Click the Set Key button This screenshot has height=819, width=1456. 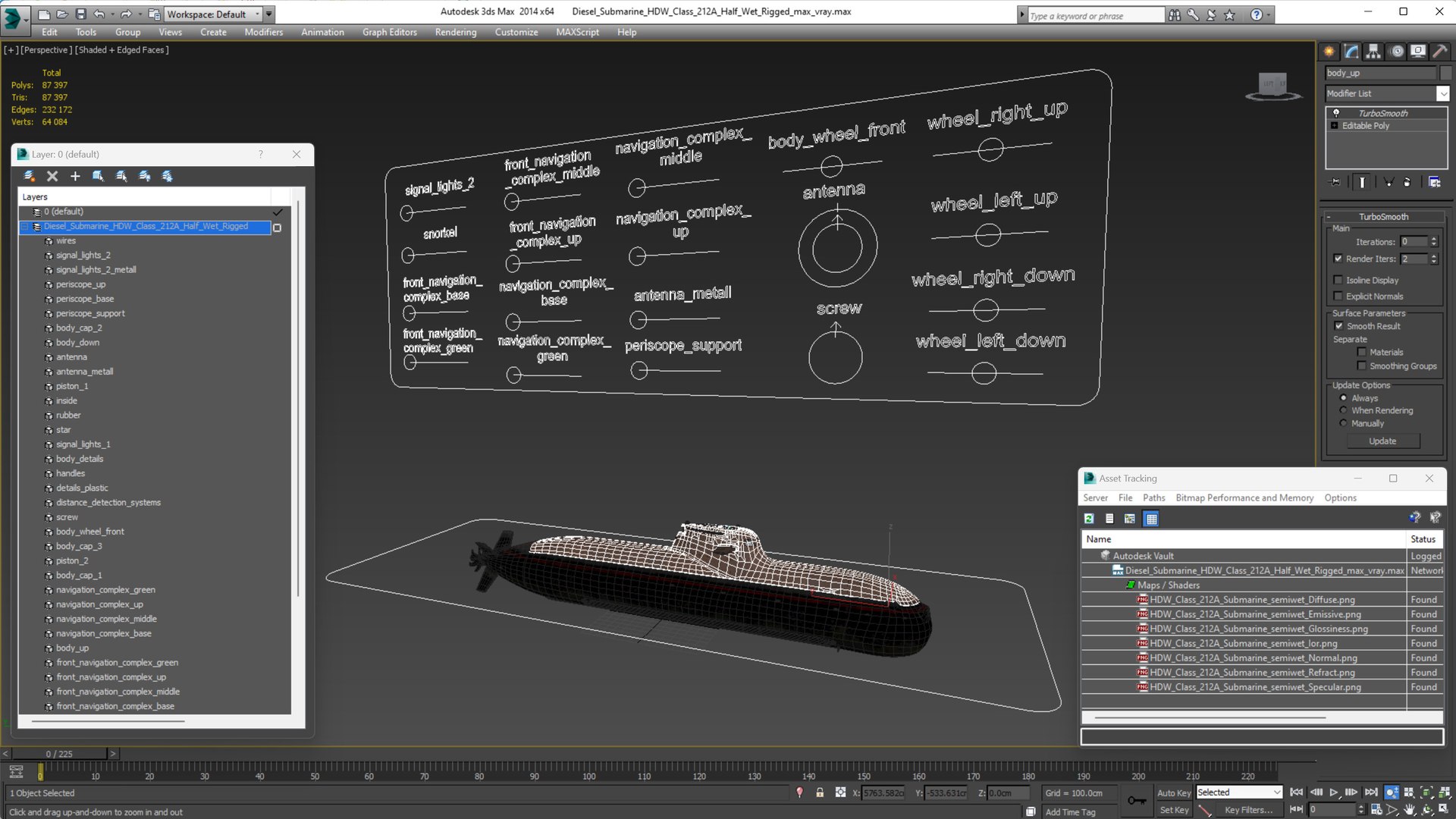tap(1173, 810)
